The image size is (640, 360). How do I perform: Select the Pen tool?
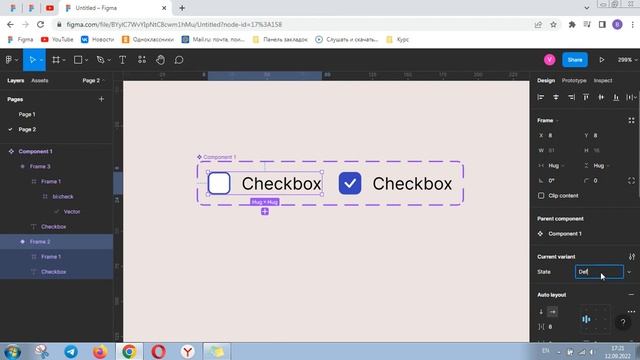(x=100, y=60)
